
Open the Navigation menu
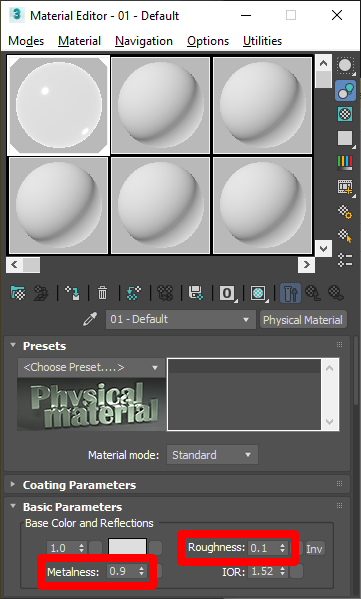pos(144,41)
